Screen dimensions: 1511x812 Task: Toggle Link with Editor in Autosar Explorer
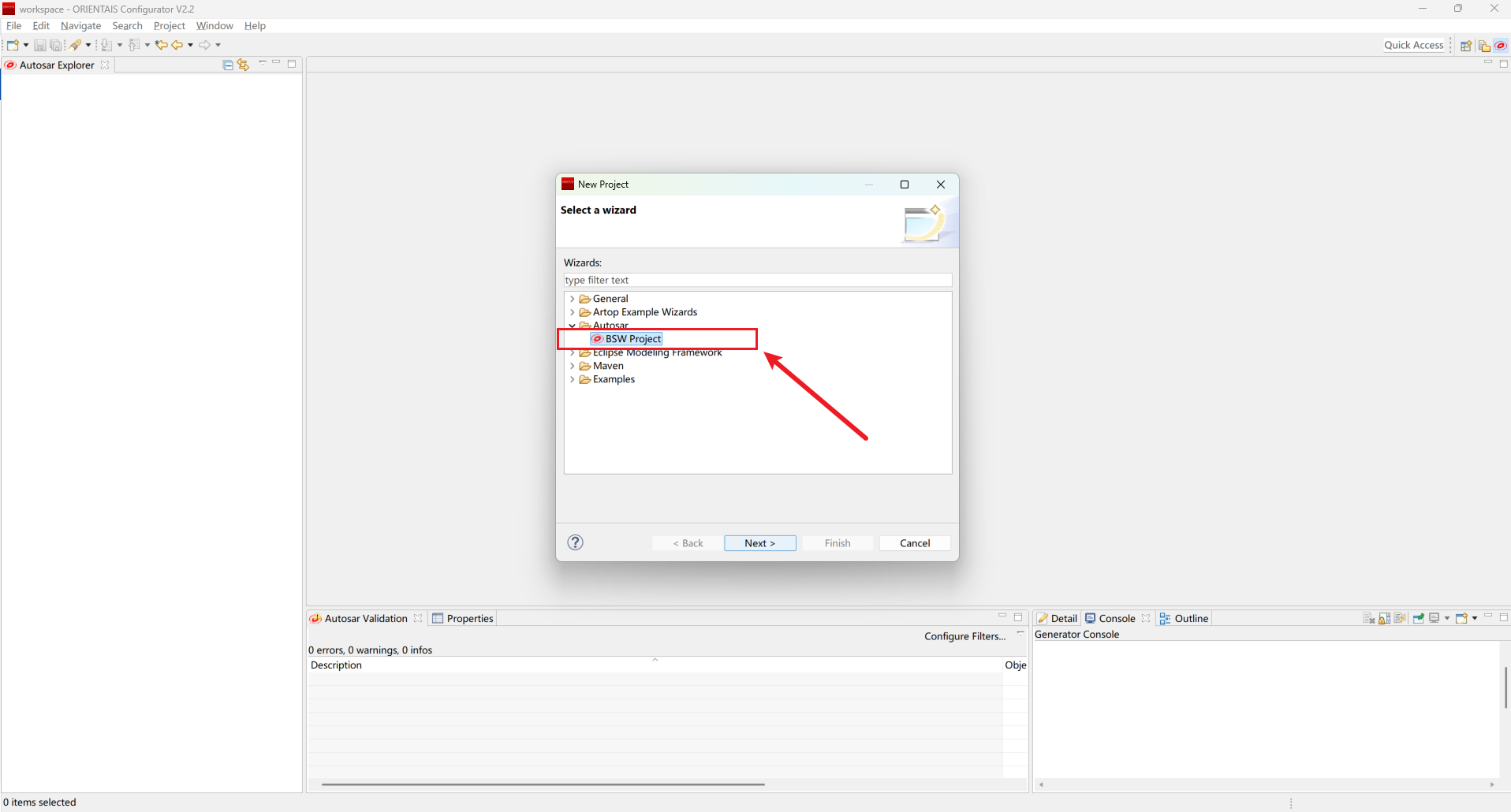(x=243, y=65)
